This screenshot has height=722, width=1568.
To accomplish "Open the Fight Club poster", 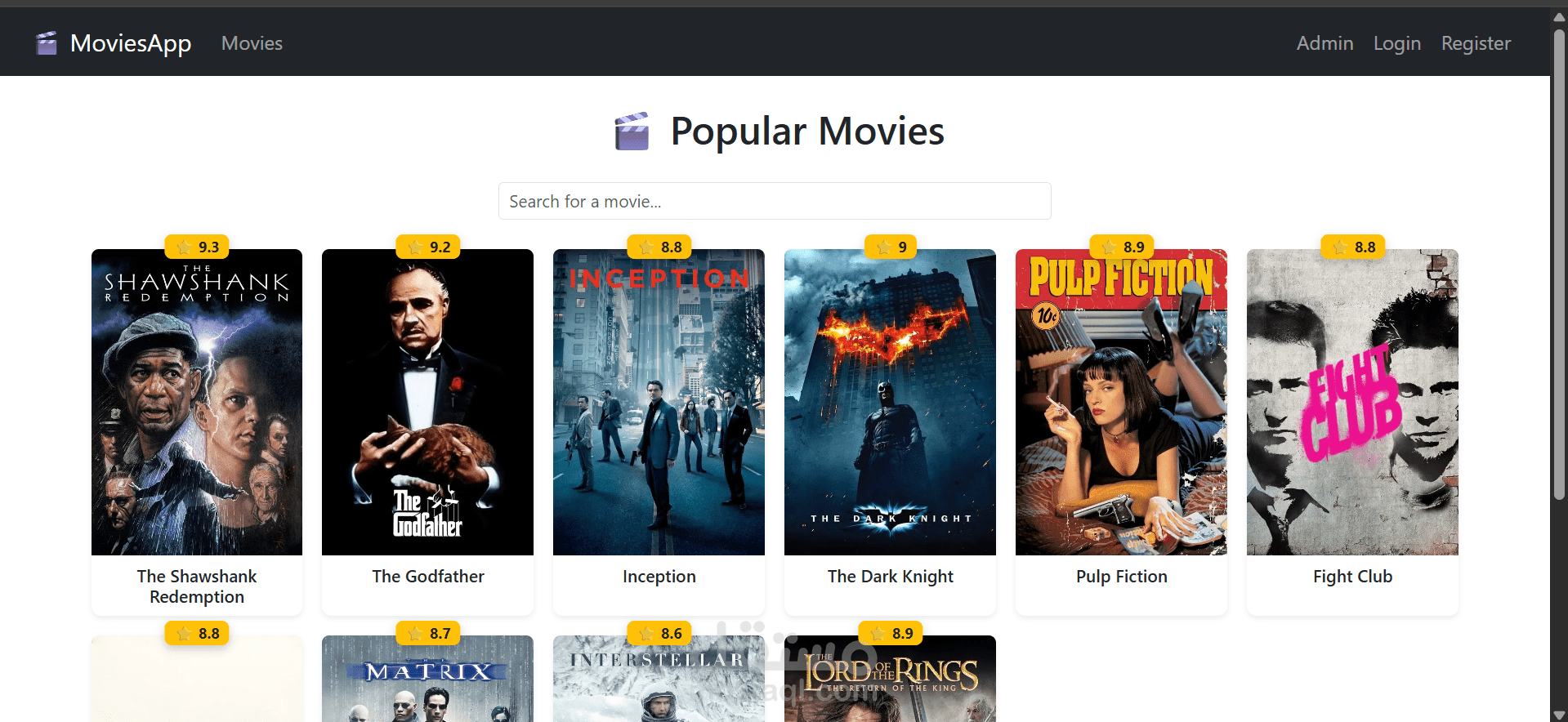I will [1352, 402].
